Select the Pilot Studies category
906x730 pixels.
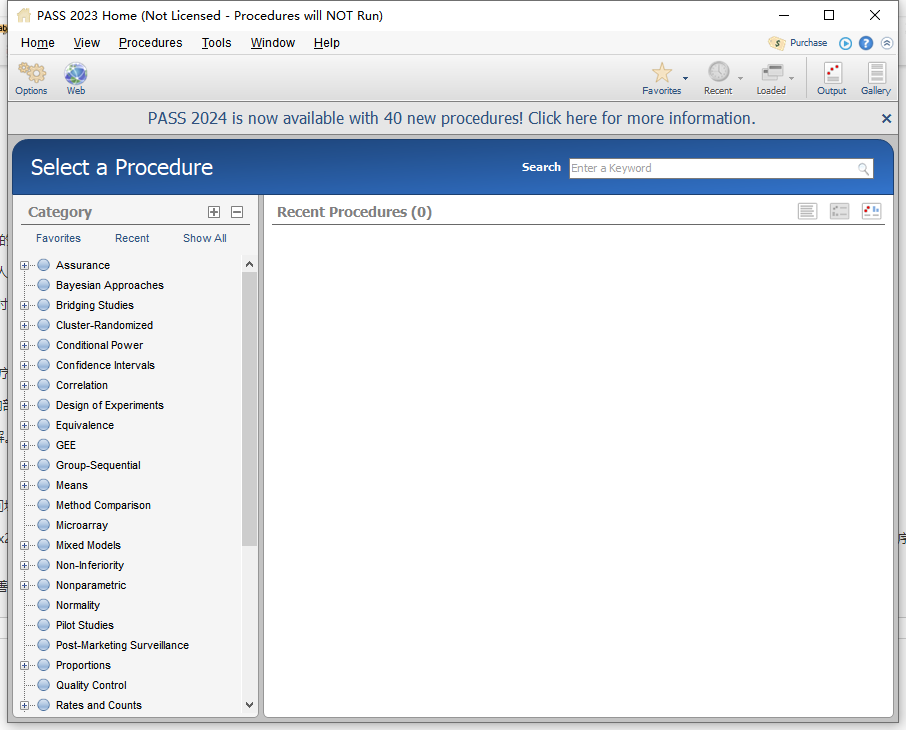click(85, 625)
